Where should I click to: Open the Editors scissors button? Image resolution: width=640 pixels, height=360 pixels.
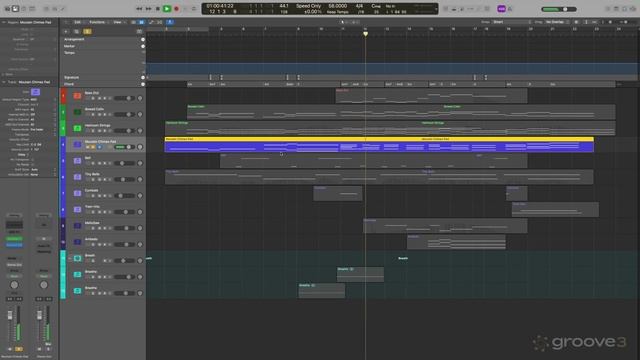pos(63,9)
